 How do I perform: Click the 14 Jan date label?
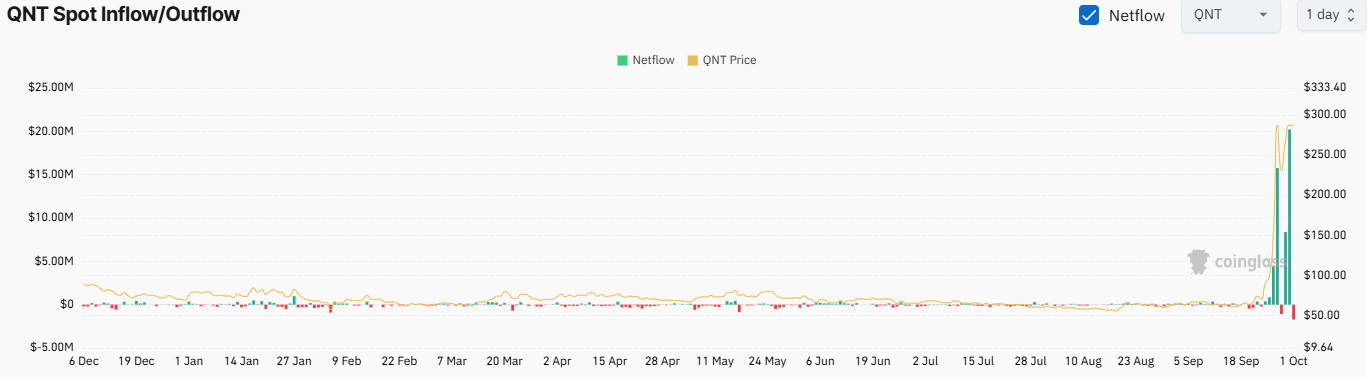[241, 361]
